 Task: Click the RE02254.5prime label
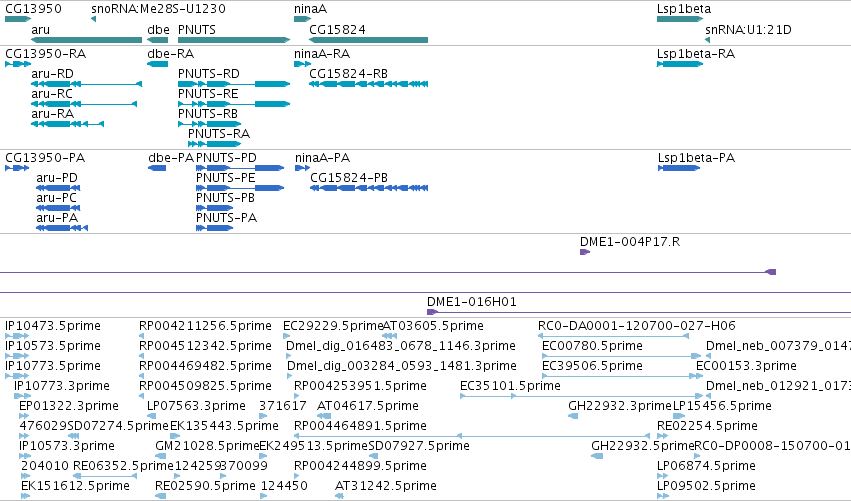707,426
